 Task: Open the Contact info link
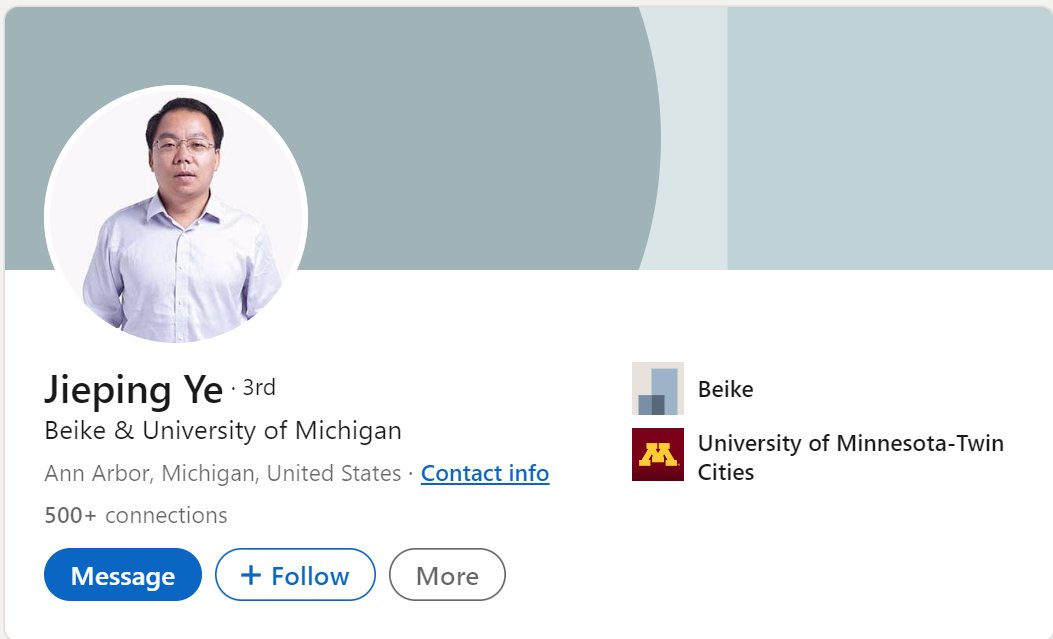point(485,473)
